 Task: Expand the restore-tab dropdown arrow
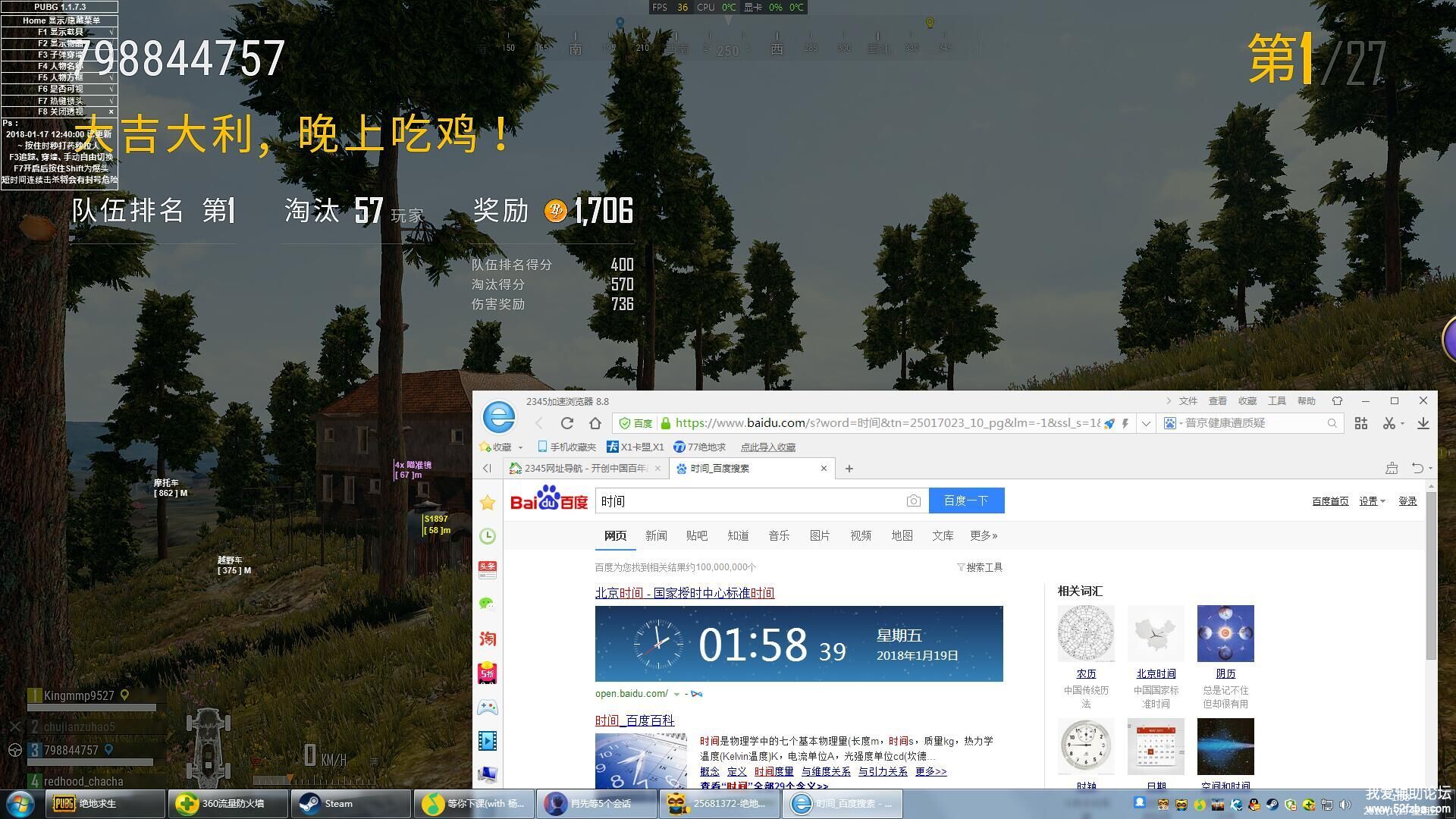coord(1430,469)
